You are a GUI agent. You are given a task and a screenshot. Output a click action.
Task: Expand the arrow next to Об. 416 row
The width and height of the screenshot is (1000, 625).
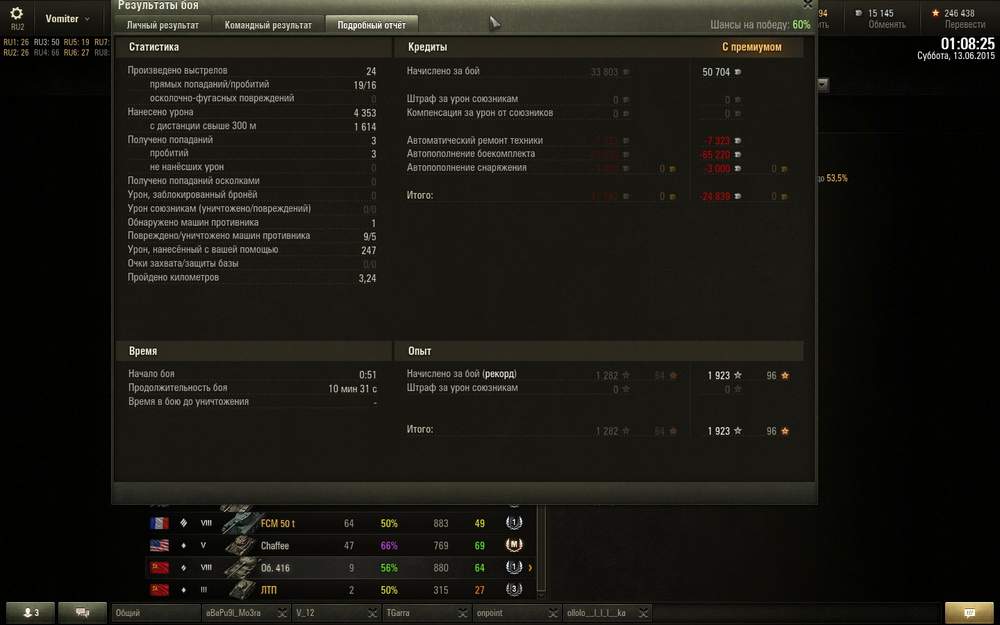pyautogui.click(x=530, y=567)
